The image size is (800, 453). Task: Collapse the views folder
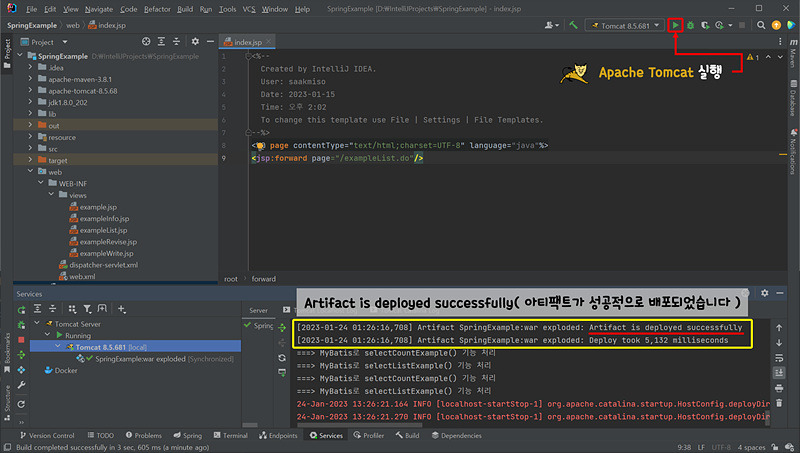click(51, 195)
